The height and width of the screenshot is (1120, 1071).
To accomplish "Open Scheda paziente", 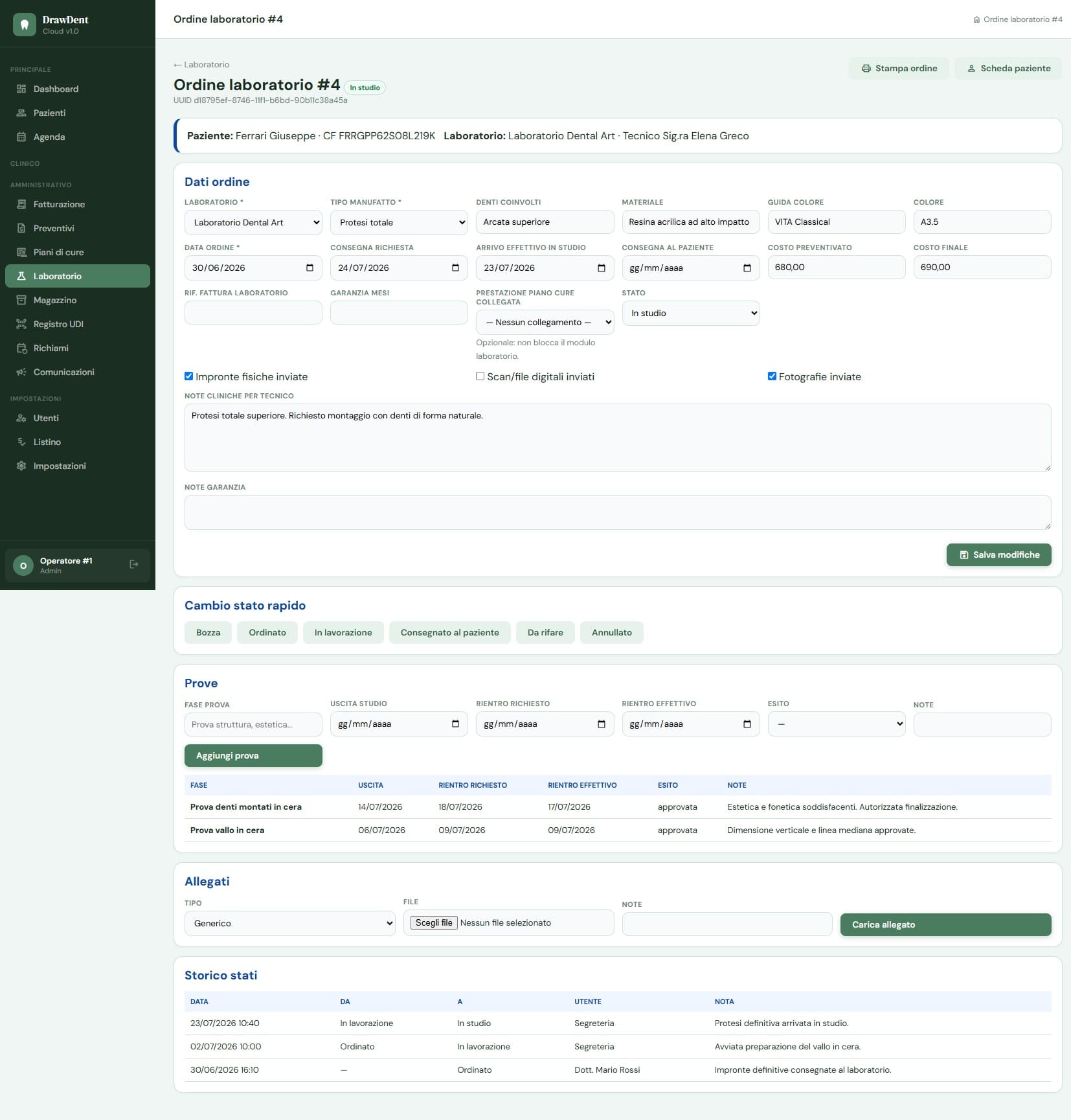I will click(x=1008, y=68).
